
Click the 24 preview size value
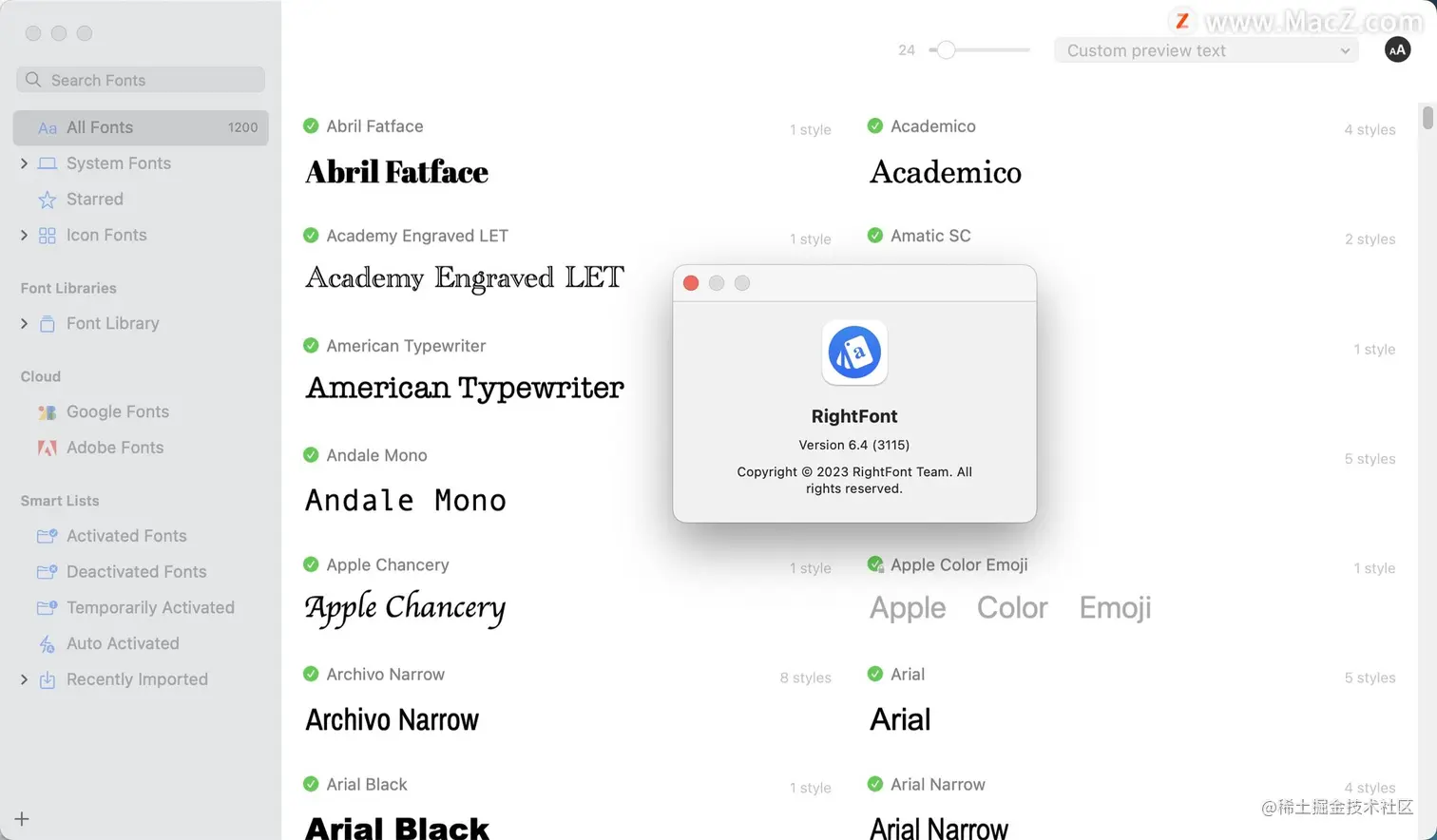[x=907, y=50]
